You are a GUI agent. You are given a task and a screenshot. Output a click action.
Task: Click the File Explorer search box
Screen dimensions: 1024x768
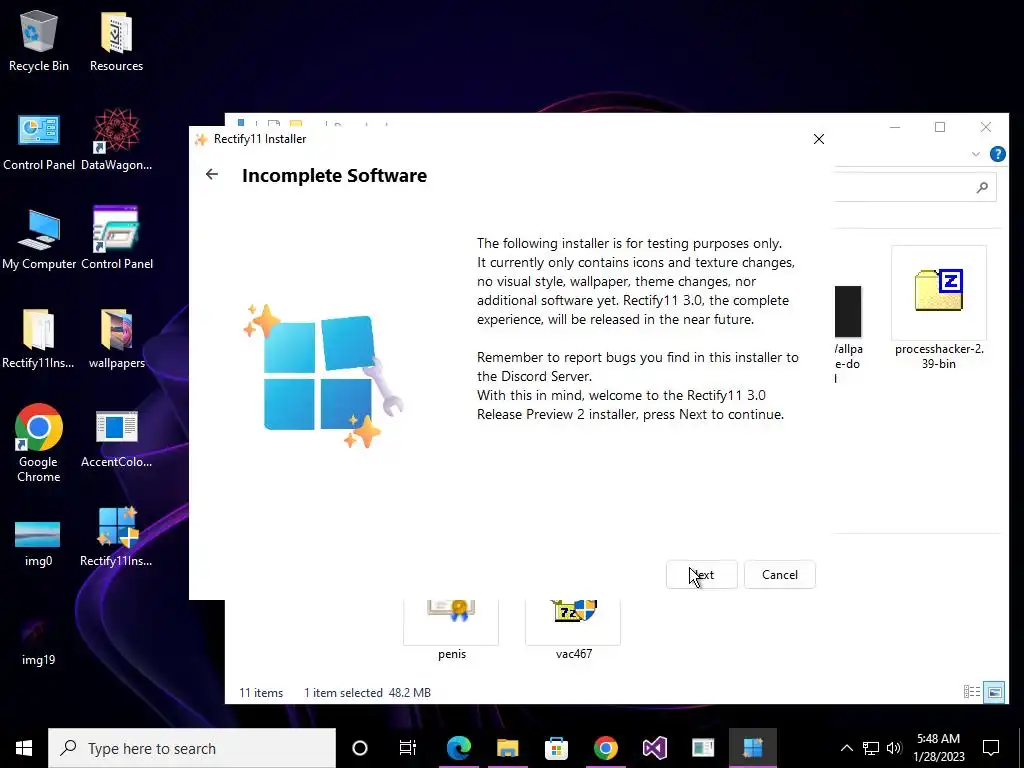pos(914,188)
